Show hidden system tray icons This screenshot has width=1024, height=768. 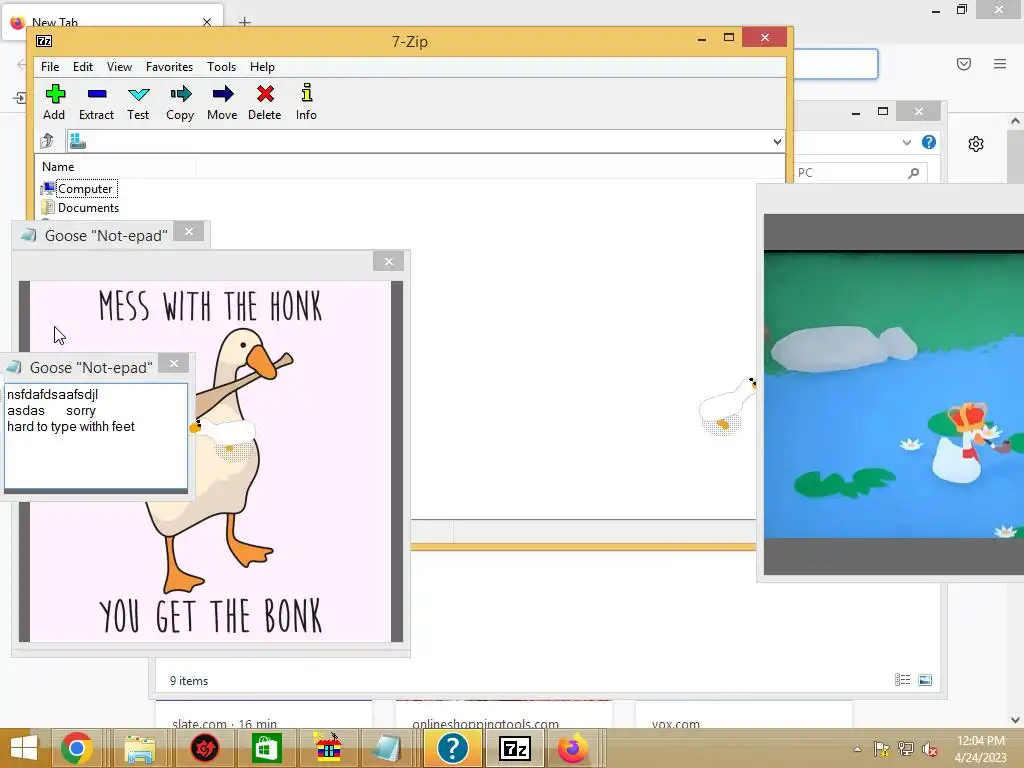click(x=857, y=749)
